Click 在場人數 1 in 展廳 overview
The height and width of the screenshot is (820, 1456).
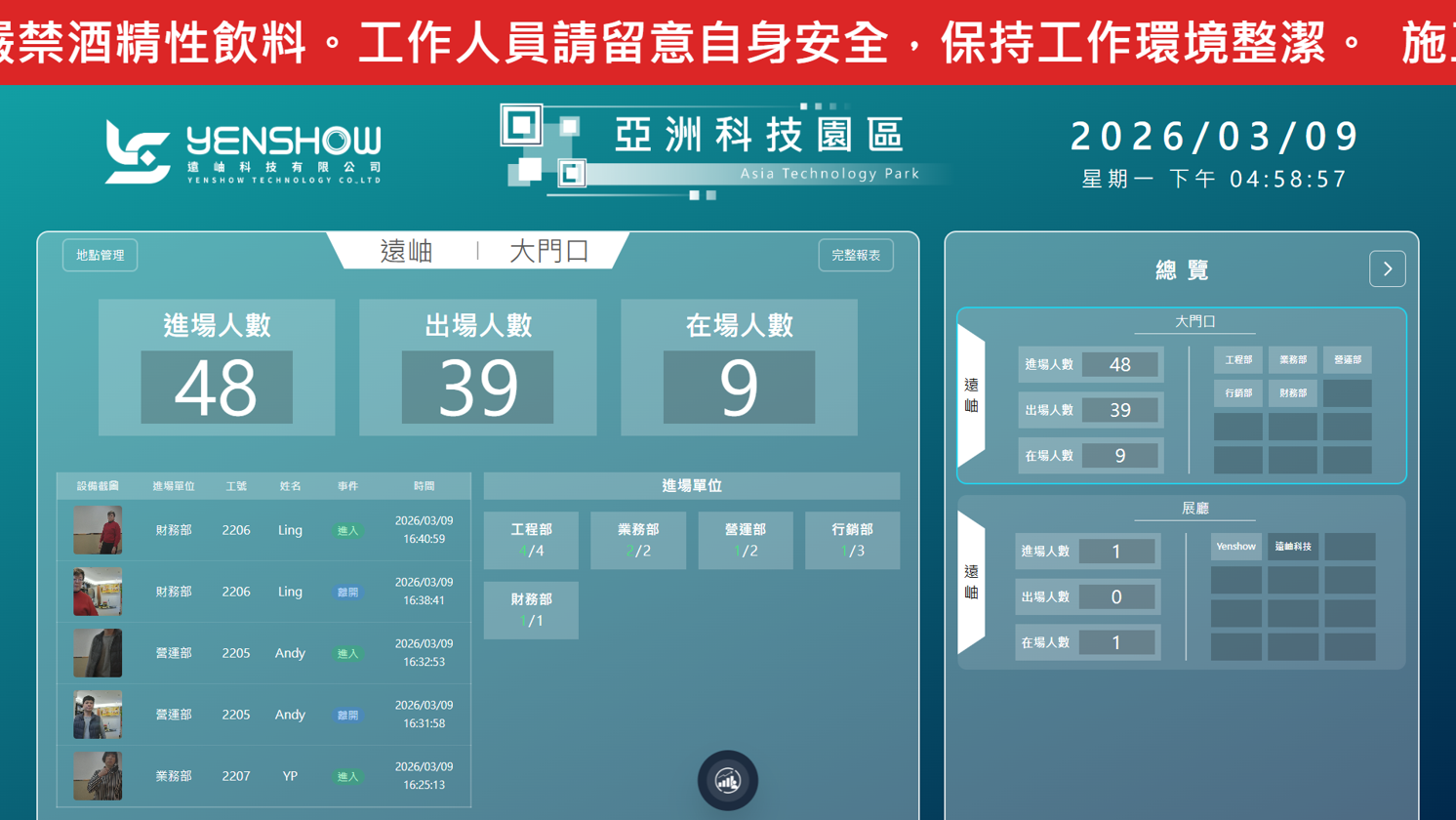pyautogui.click(x=1088, y=643)
